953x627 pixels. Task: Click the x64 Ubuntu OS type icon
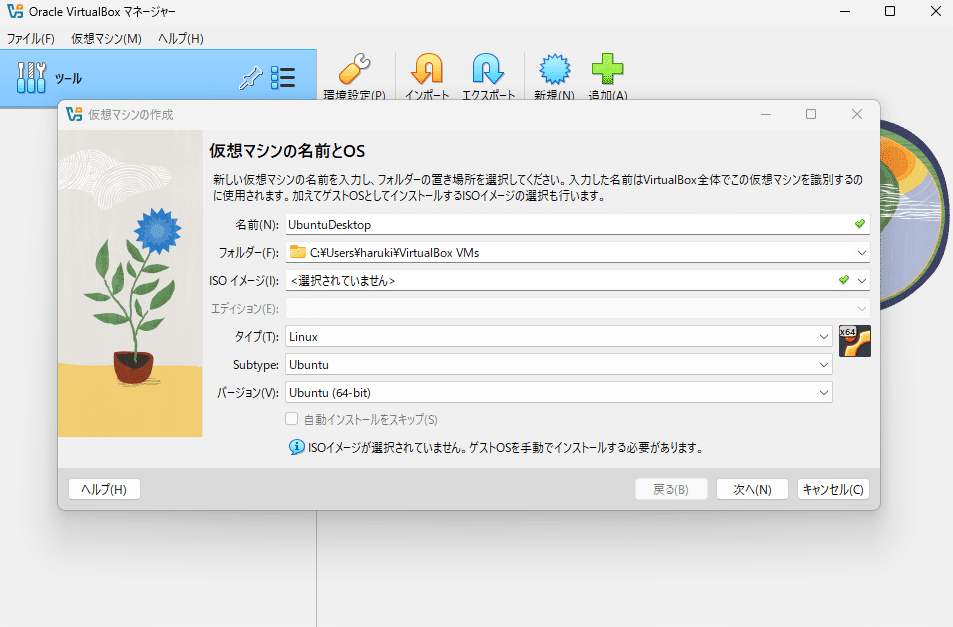click(855, 341)
